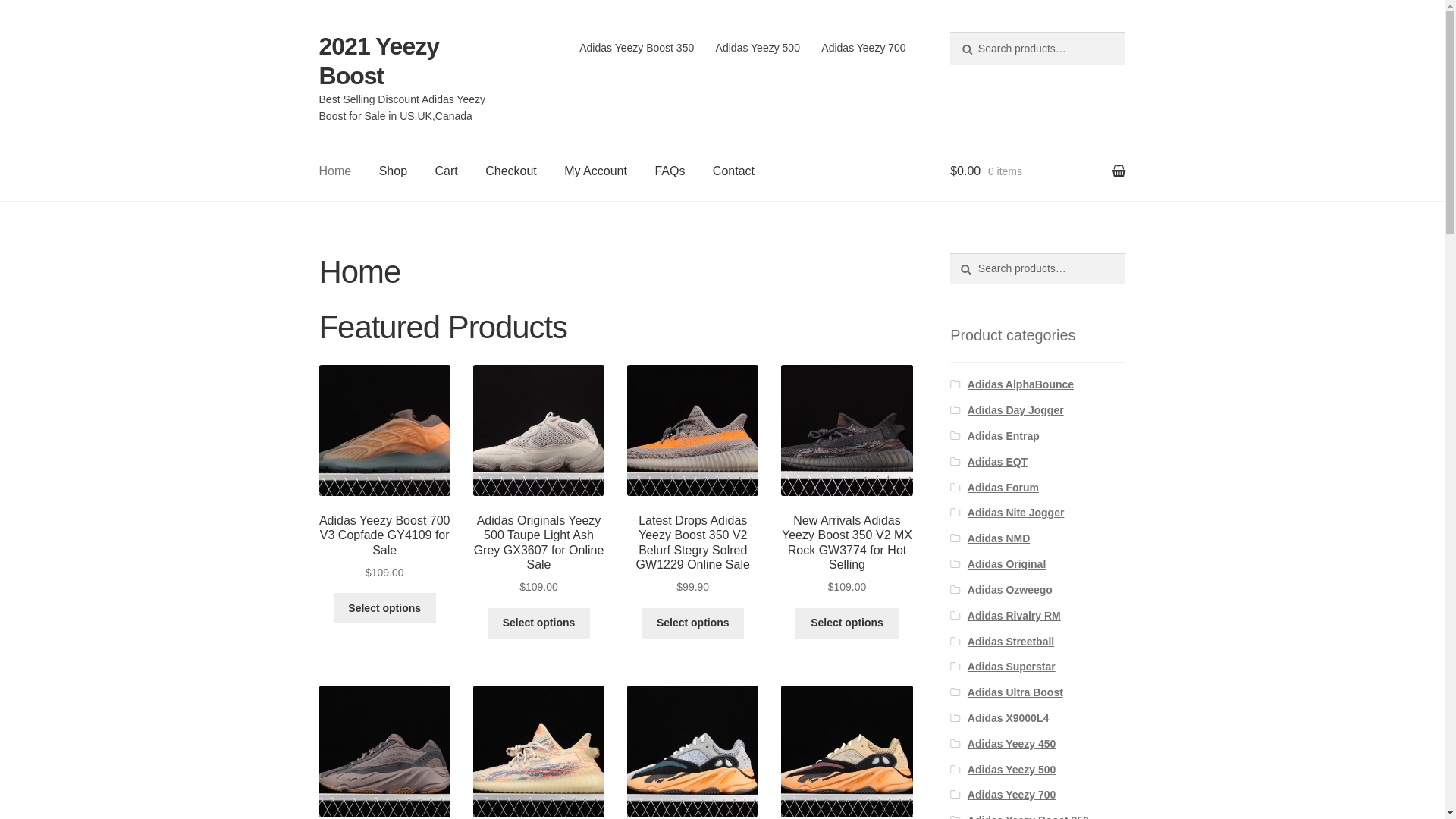Open Adidas Yeezy Boost 700 V3 Copfade title

click(384, 535)
